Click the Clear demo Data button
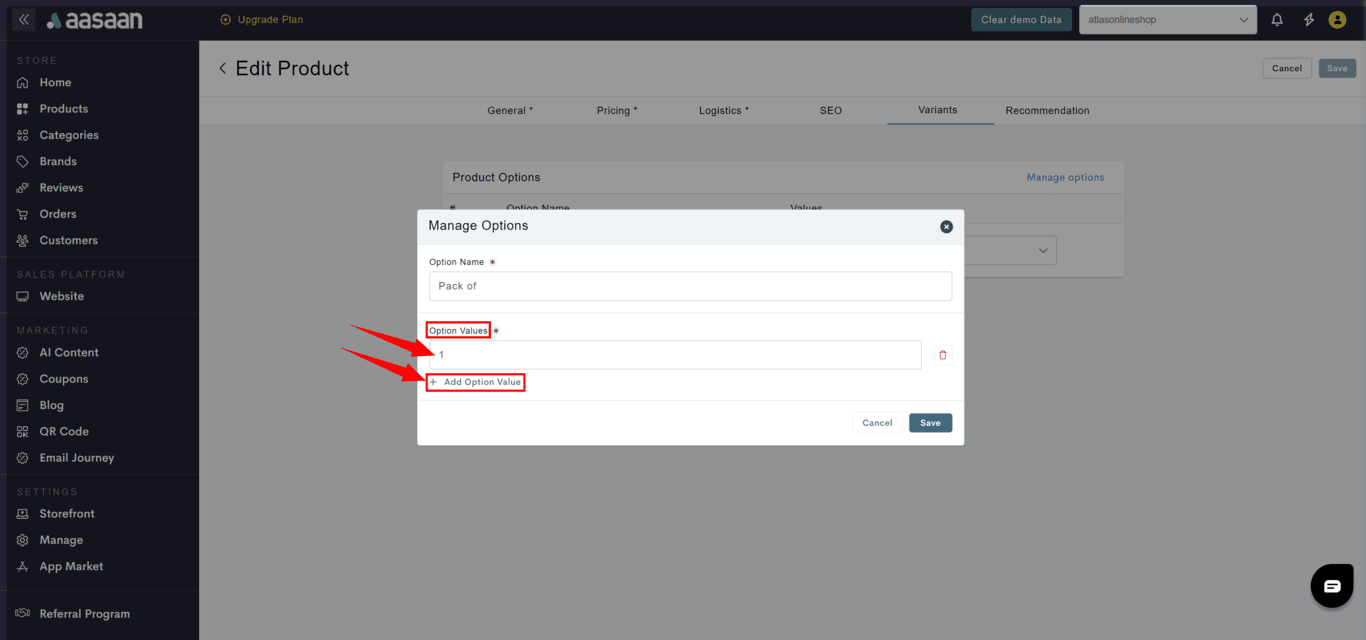 (1021, 20)
